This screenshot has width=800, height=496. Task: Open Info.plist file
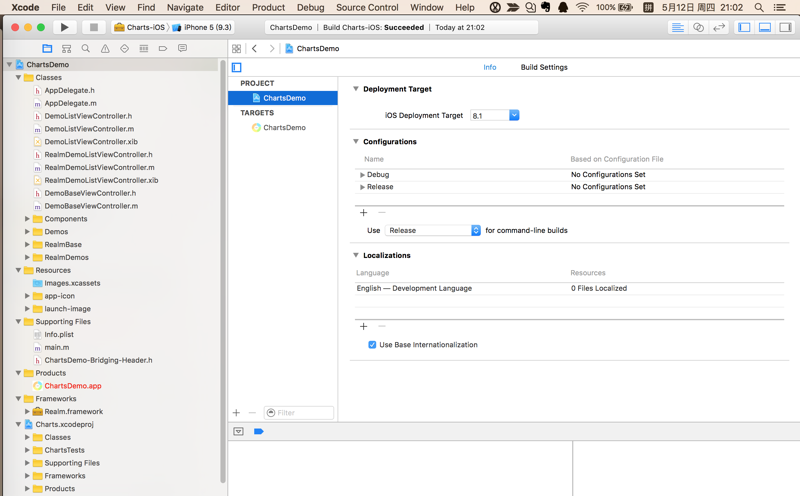pos(59,334)
